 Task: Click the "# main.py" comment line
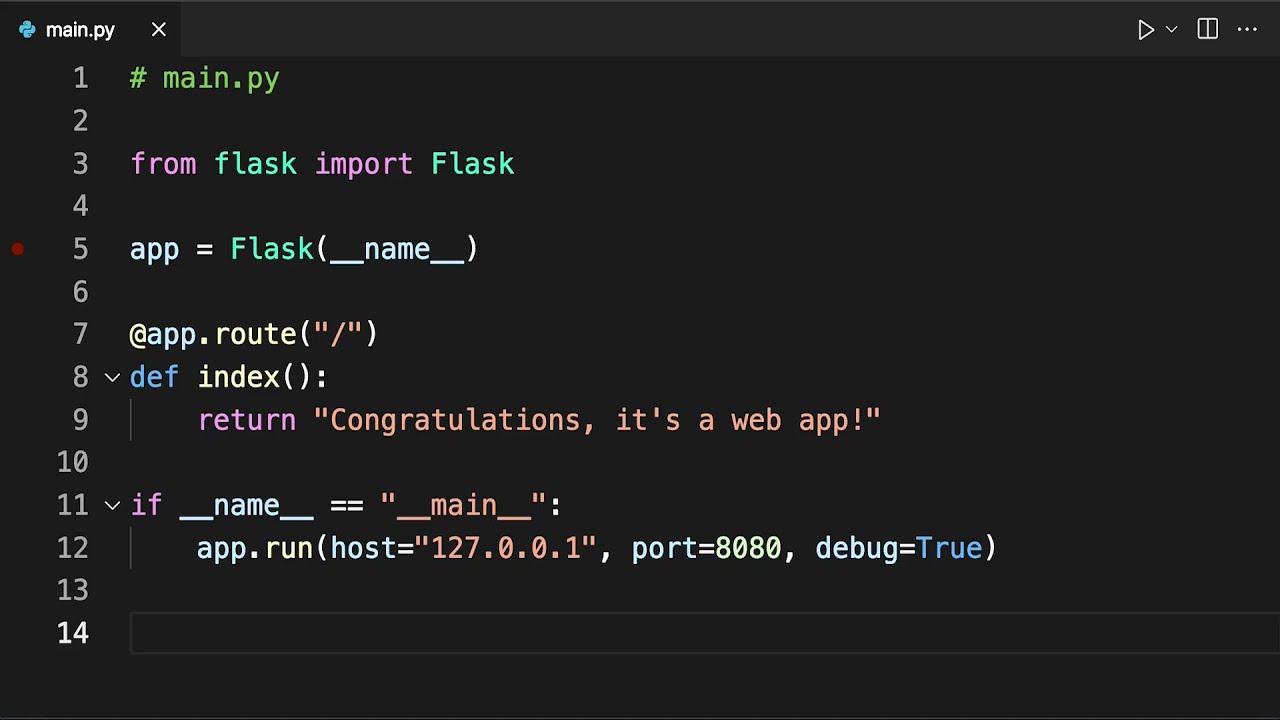click(x=205, y=78)
